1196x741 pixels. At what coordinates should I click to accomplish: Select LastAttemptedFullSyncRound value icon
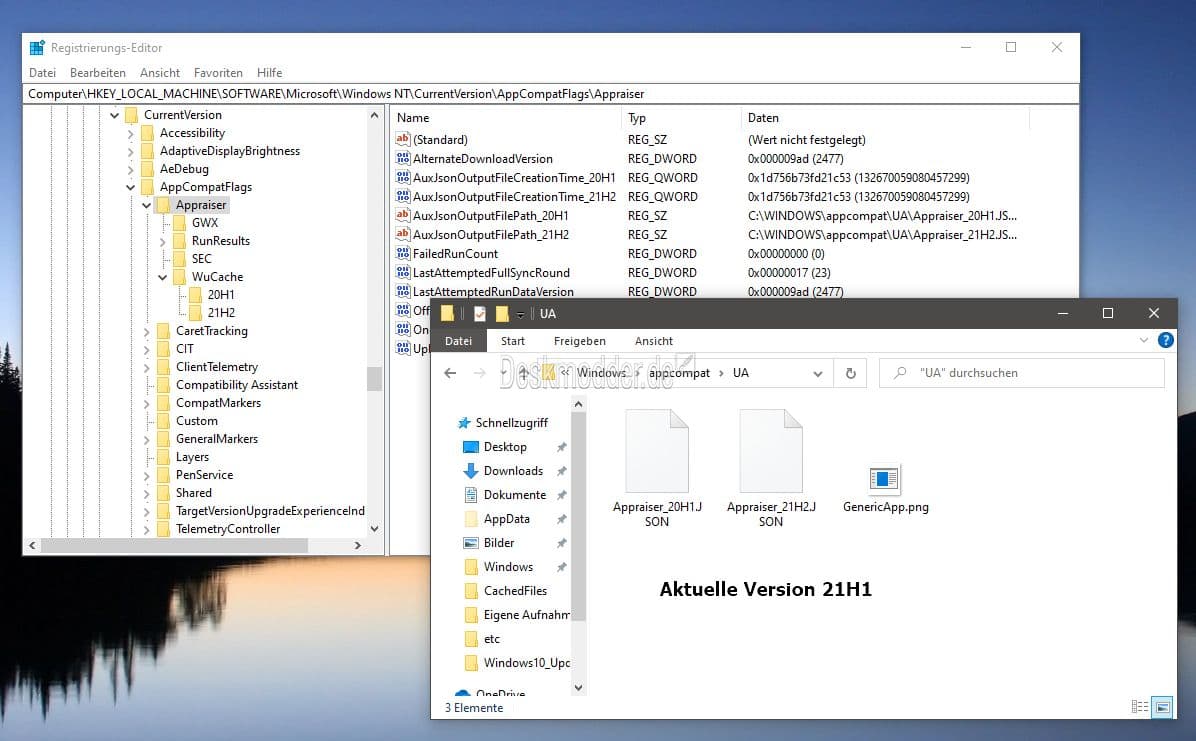coord(403,272)
